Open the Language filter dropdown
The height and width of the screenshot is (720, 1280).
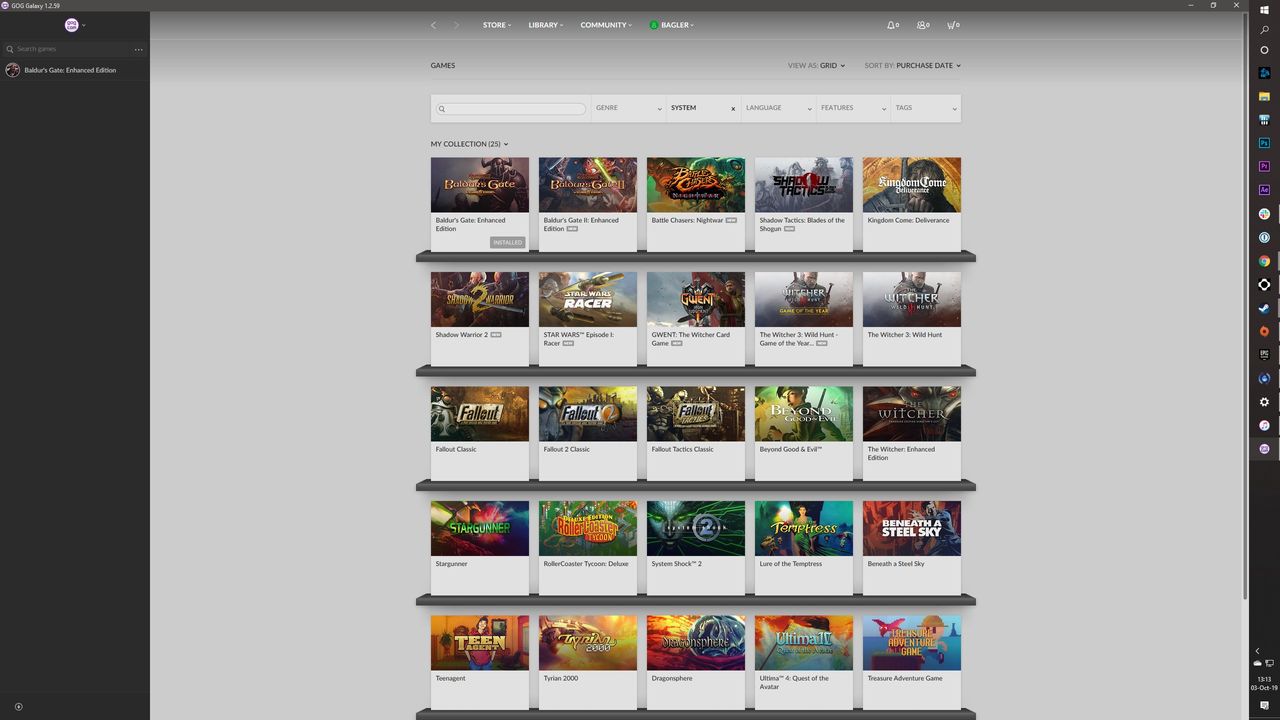(779, 108)
